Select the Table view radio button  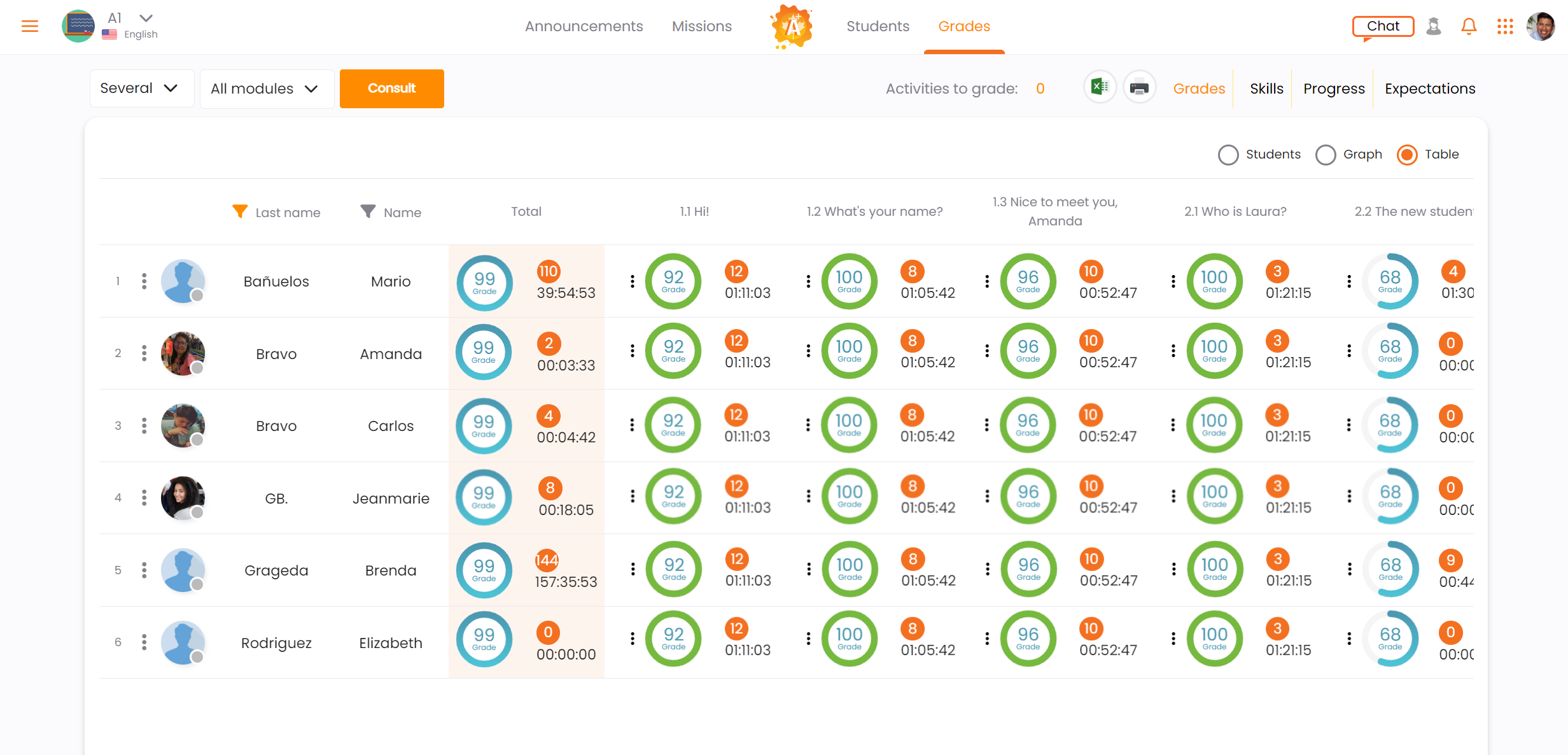click(1407, 155)
